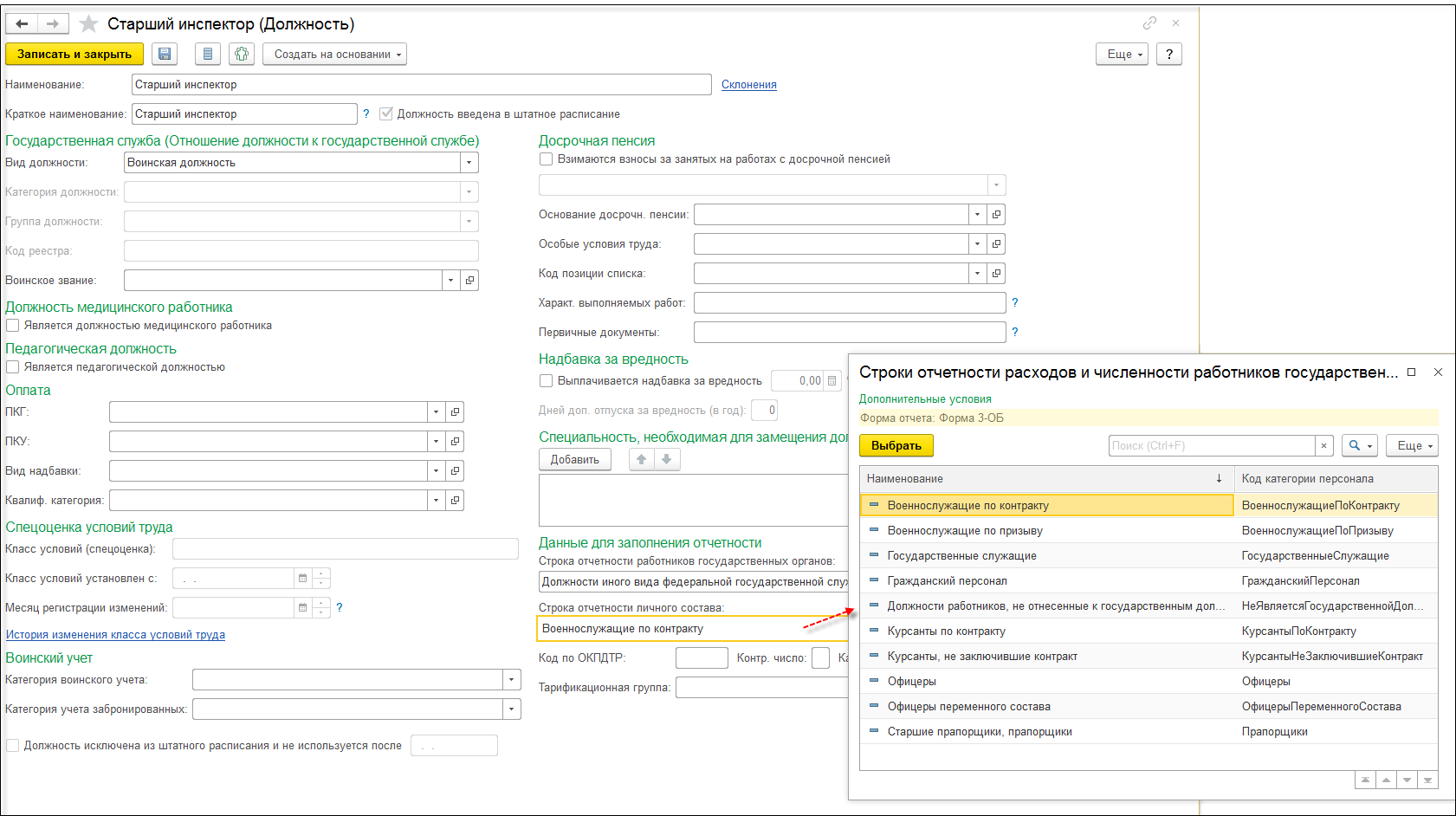Jump to the list end with the bottom arrow
The height and width of the screenshot is (816, 1456).
1427,780
